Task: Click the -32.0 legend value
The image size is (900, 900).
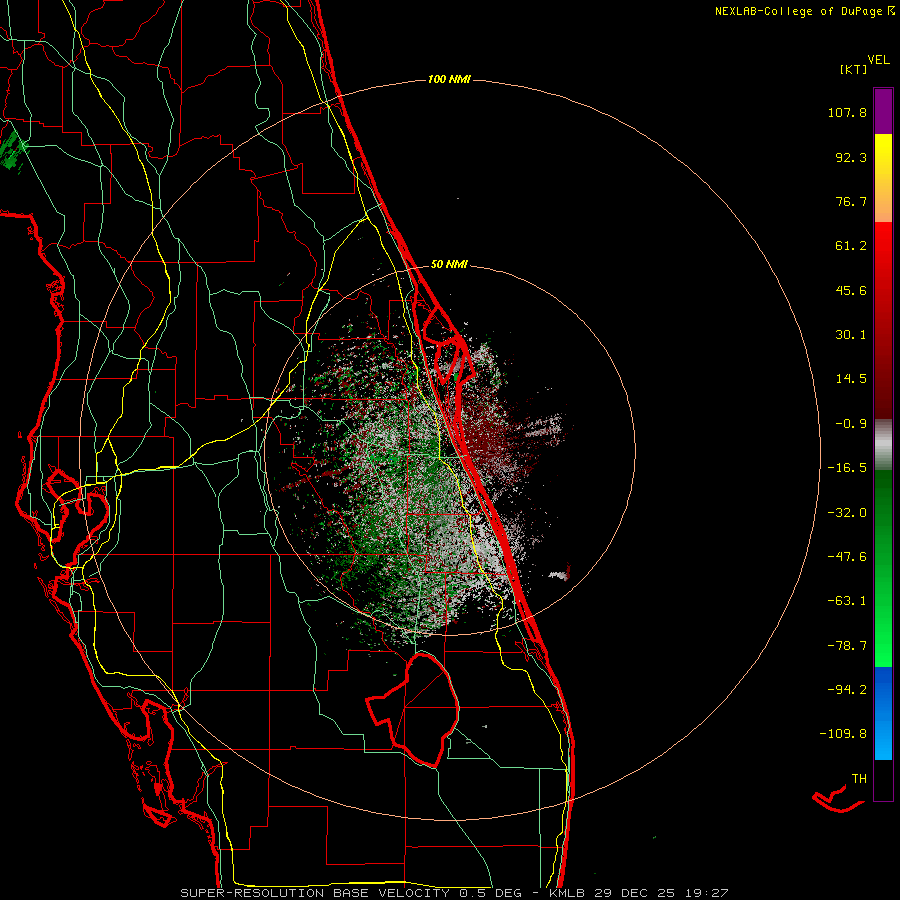Action: 847,513
